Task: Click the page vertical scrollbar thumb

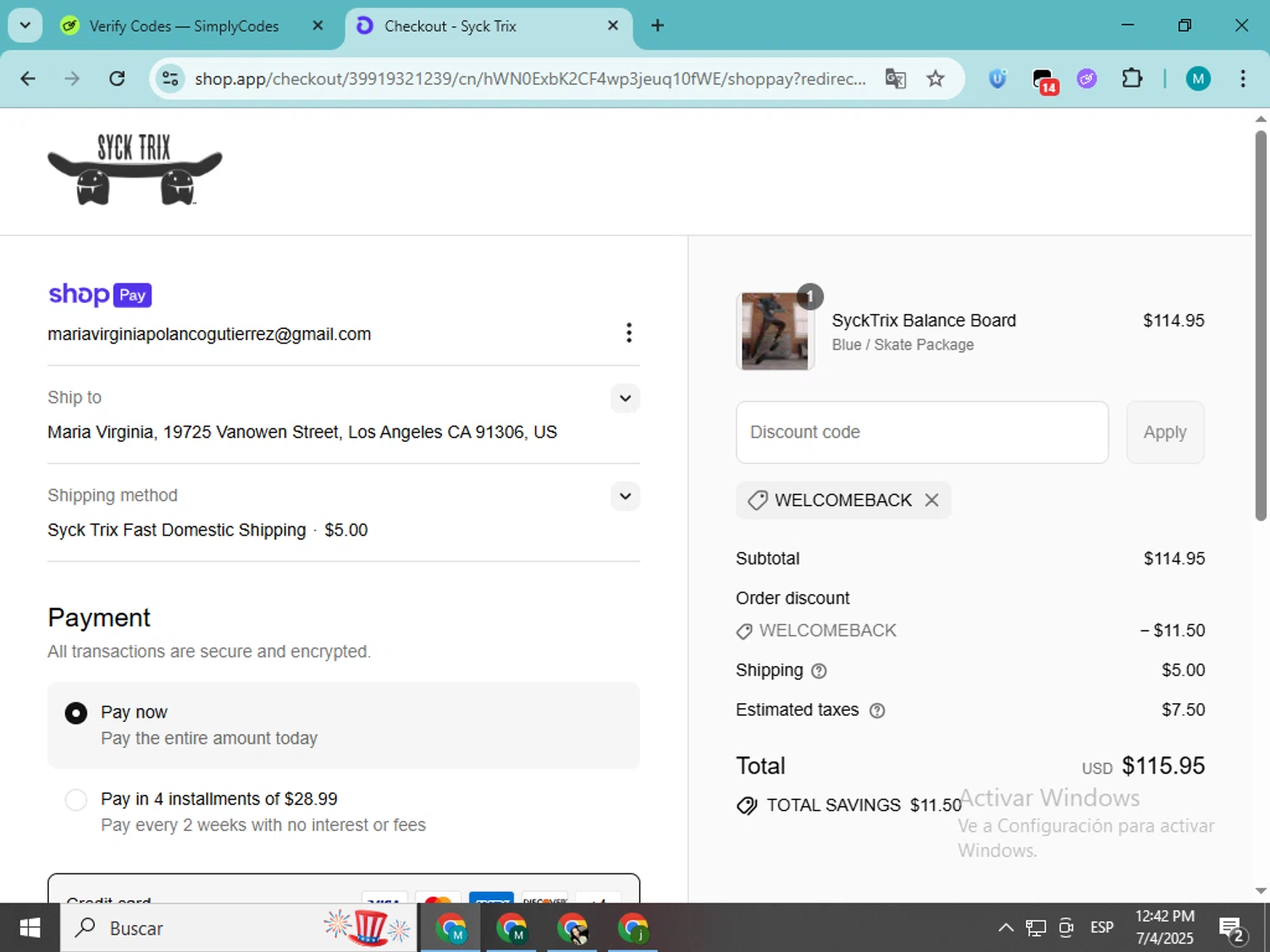Action: click(1261, 326)
